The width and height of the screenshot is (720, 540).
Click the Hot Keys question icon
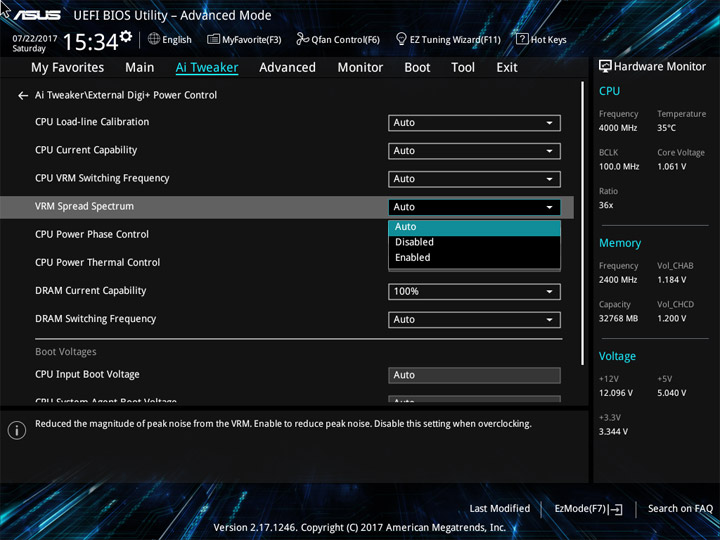click(x=522, y=39)
